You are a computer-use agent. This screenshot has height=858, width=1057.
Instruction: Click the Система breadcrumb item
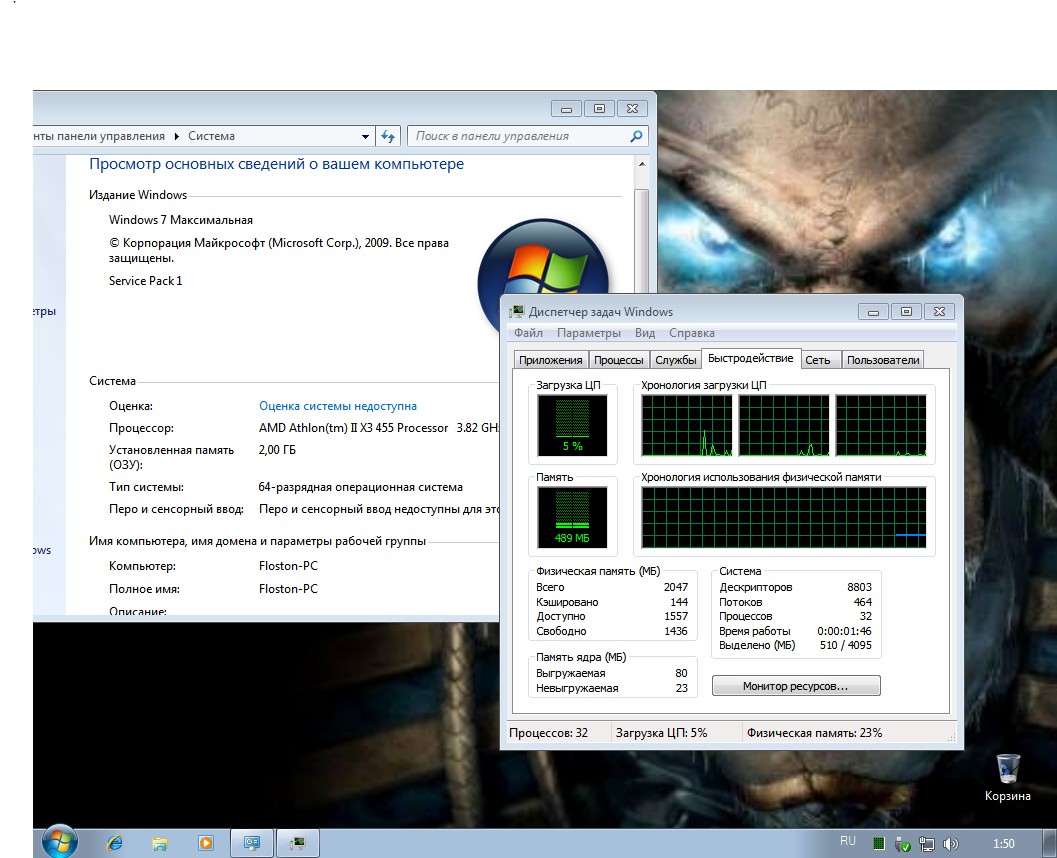tap(211, 136)
